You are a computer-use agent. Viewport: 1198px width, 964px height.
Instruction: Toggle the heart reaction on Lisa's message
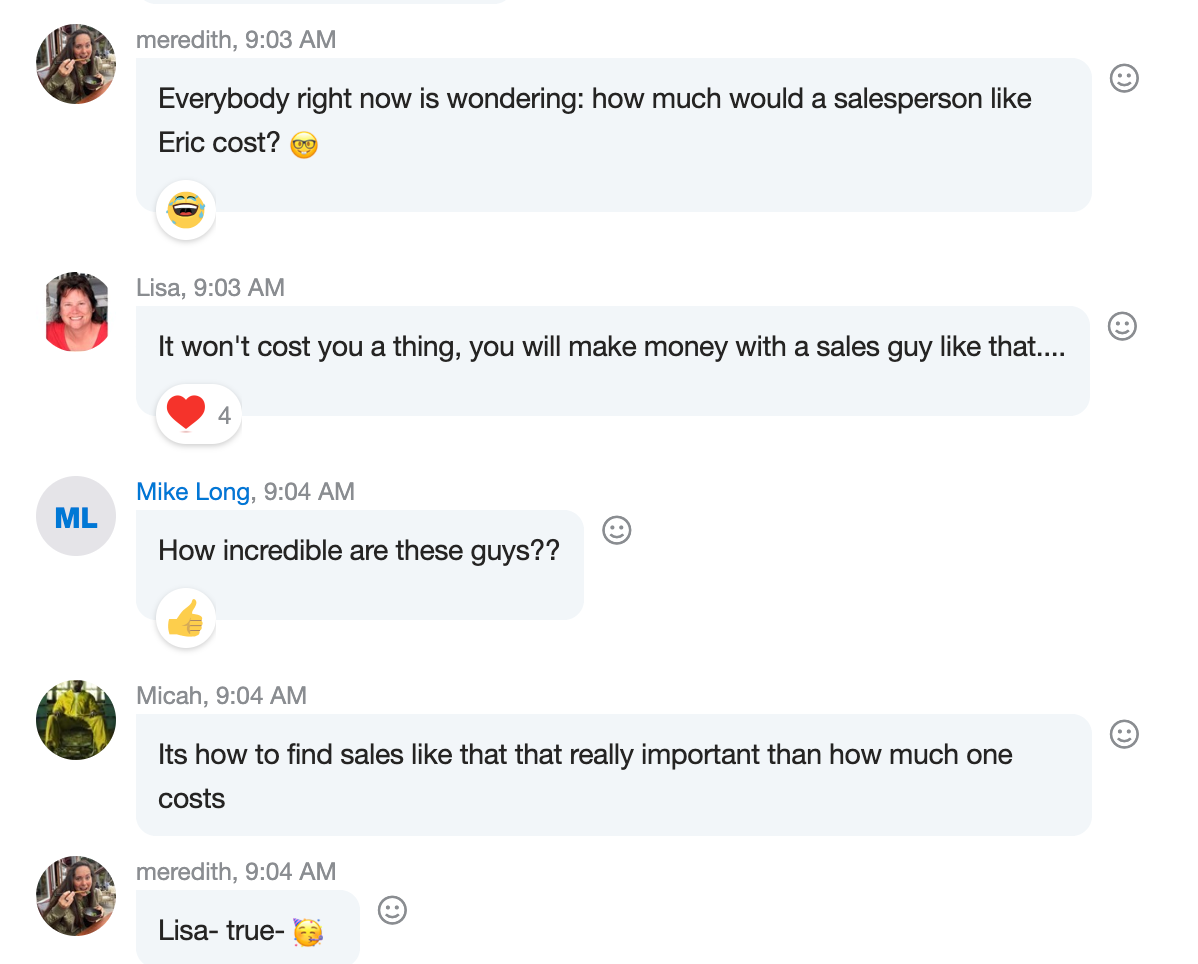[x=187, y=413]
